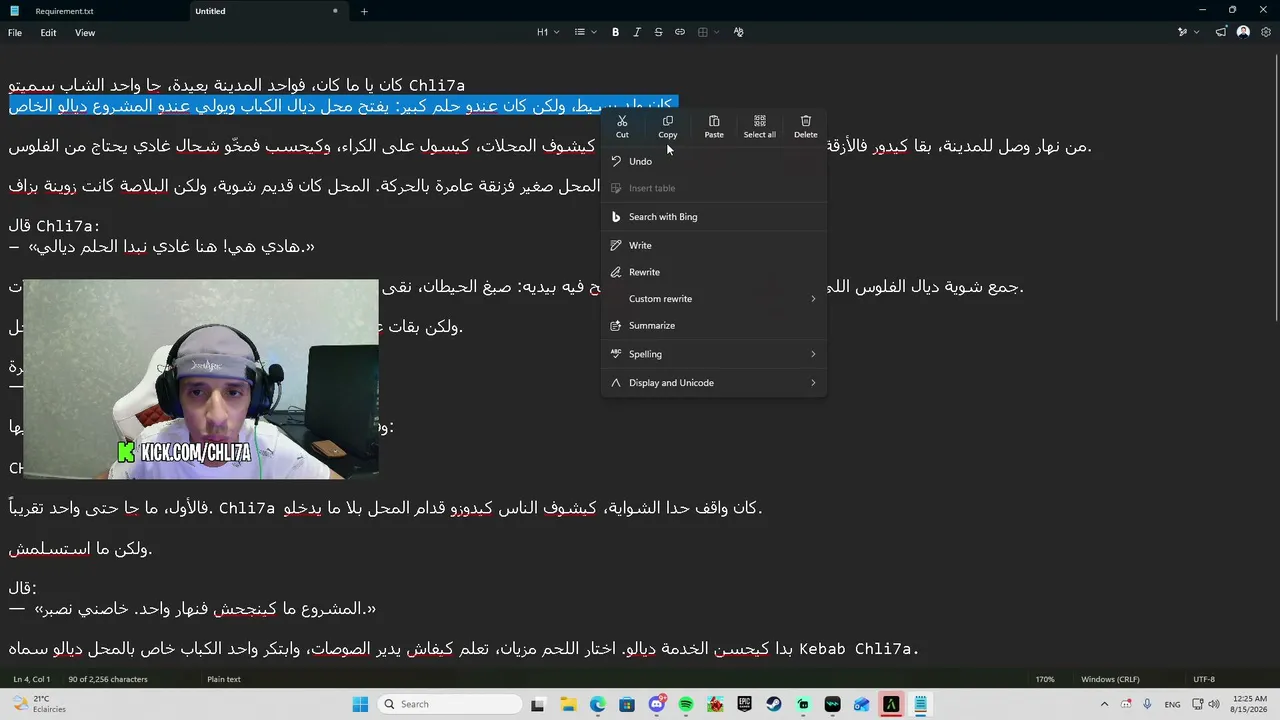
Task: Click the Kebab Chli7a text line
Action: pyautogui.click(x=463, y=649)
